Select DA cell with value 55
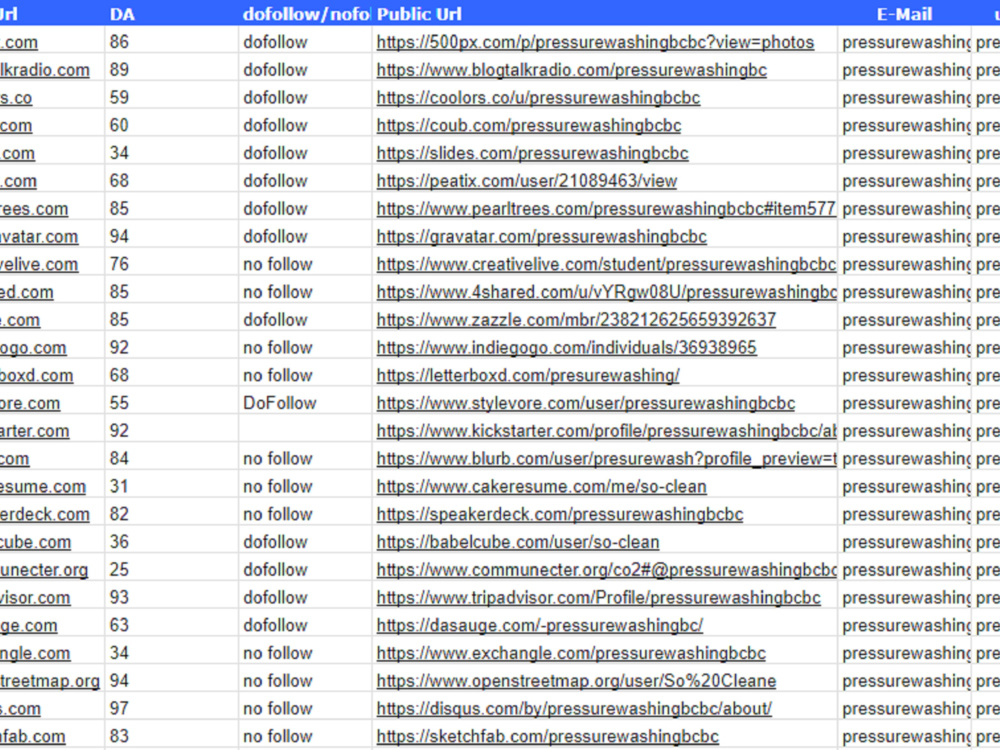 171,403
